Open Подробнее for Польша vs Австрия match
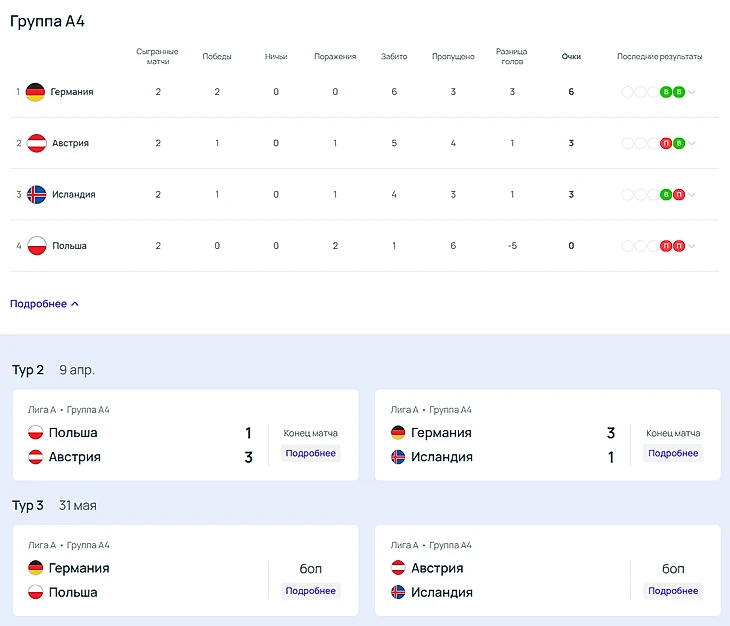Viewport: 730px width, 626px height. [310, 453]
